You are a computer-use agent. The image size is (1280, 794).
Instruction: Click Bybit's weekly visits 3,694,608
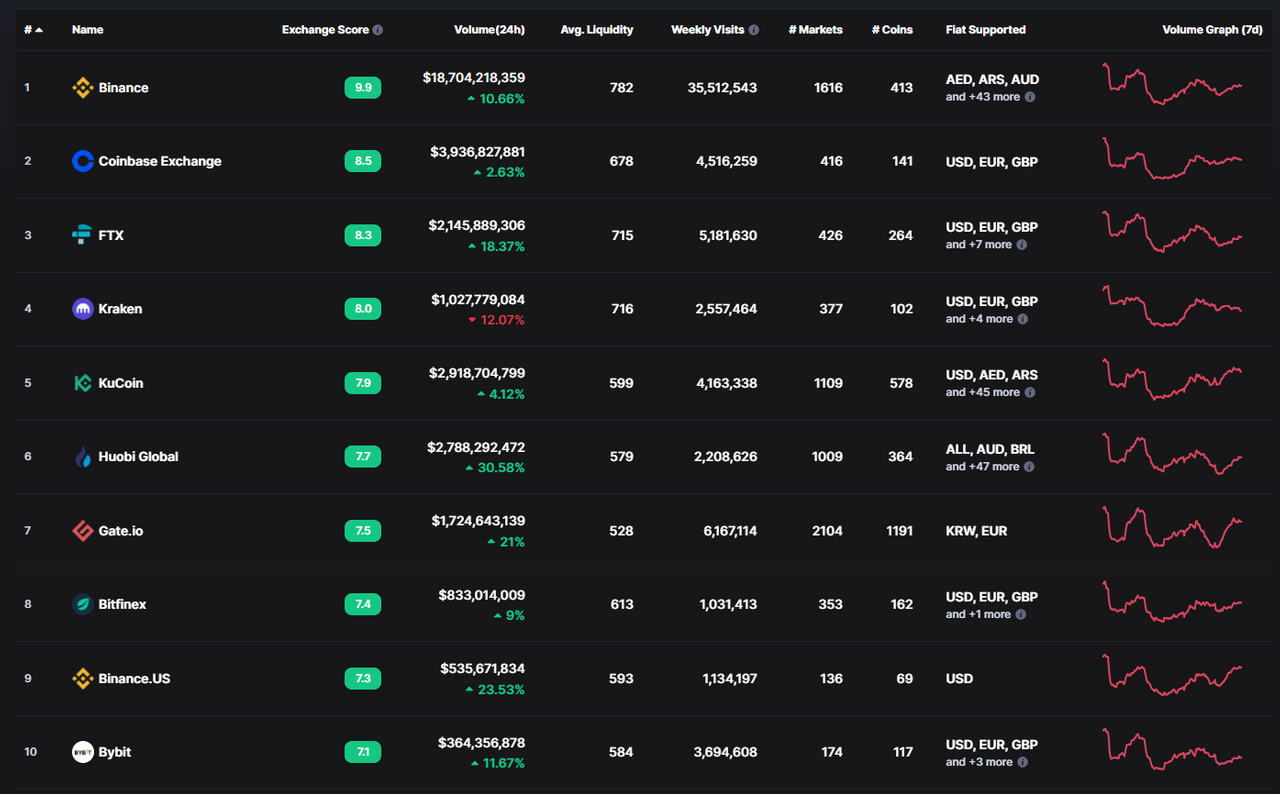[x=727, y=752]
